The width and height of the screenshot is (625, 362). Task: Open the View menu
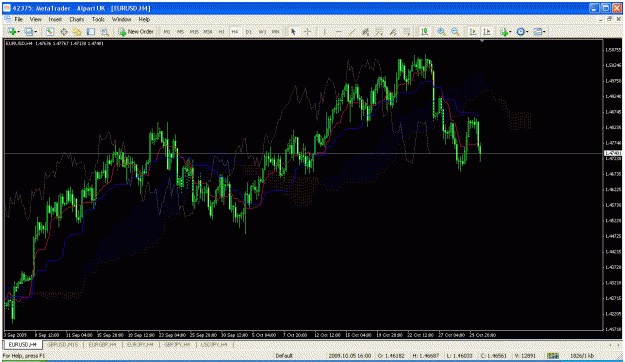35,19
